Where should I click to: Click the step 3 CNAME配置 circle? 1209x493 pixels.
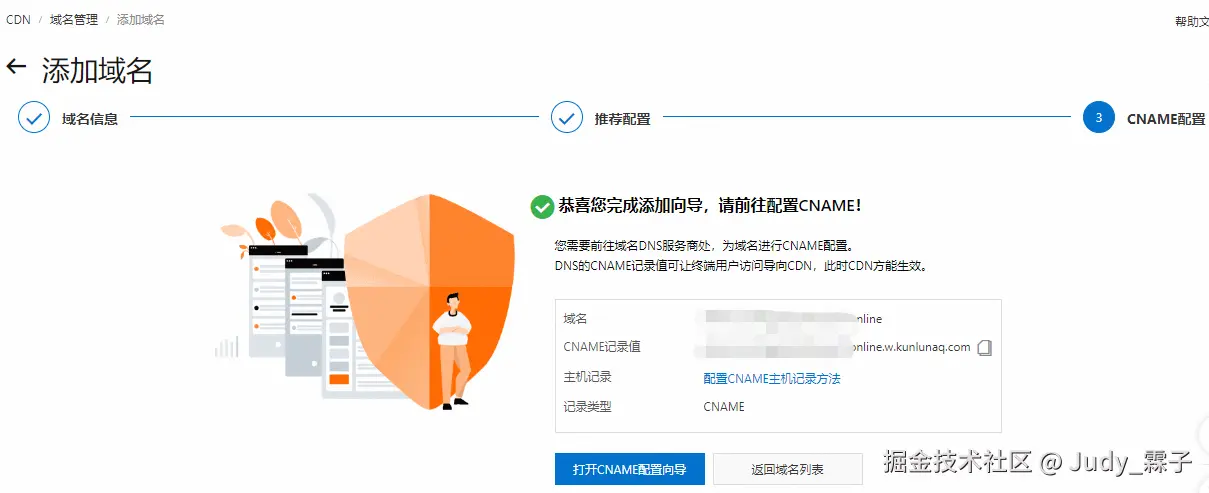pos(1099,118)
